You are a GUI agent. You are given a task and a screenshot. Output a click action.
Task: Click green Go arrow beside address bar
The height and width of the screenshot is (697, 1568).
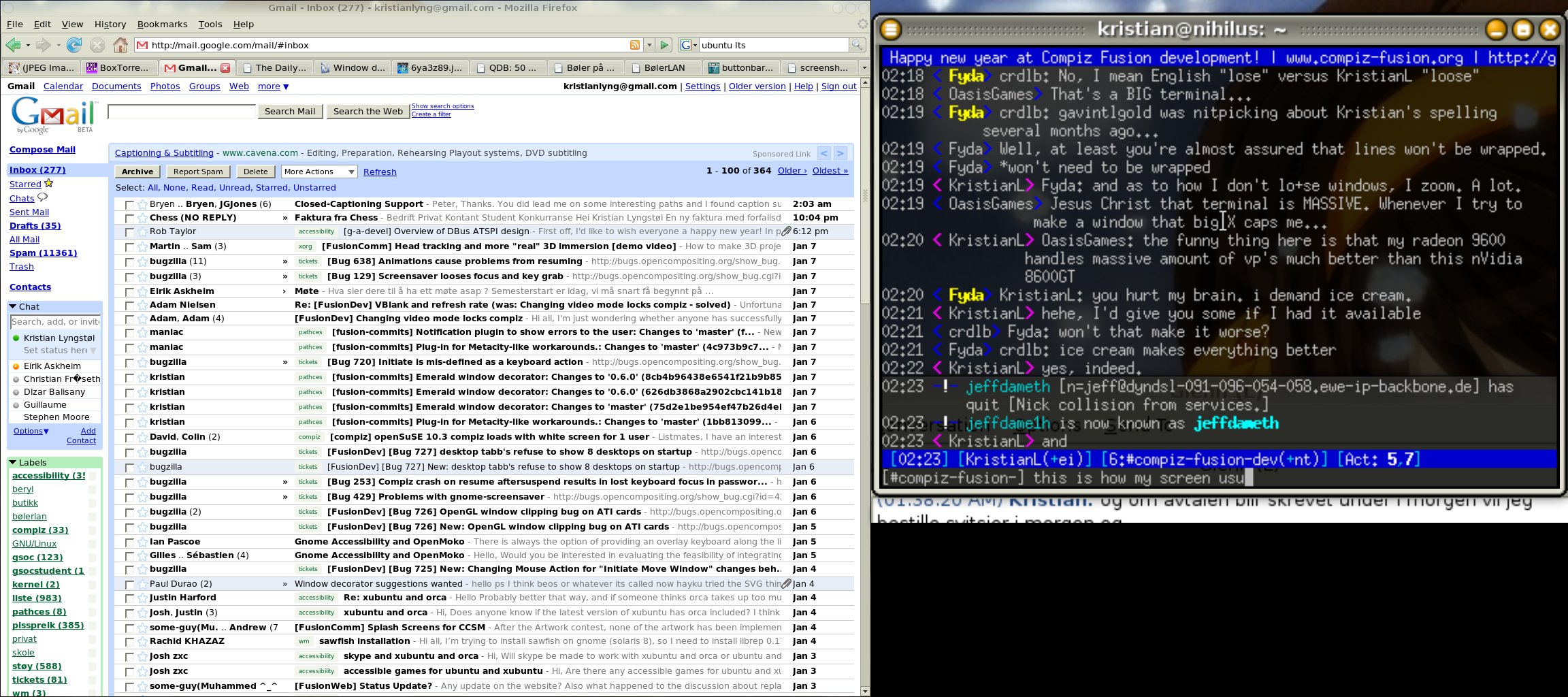[665, 46]
